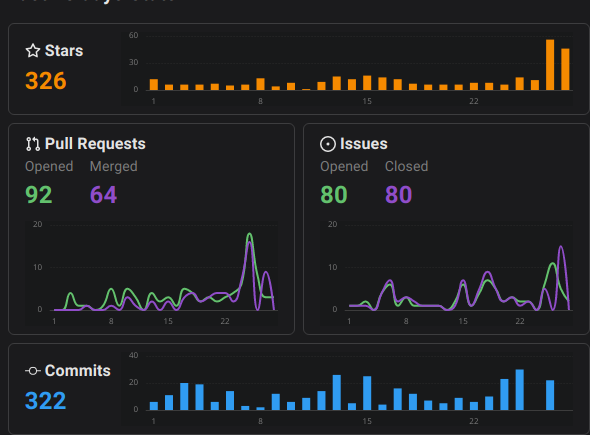The height and width of the screenshot is (435, 590).
Task: Click the green 92 opened count
Action: [38, 195]
